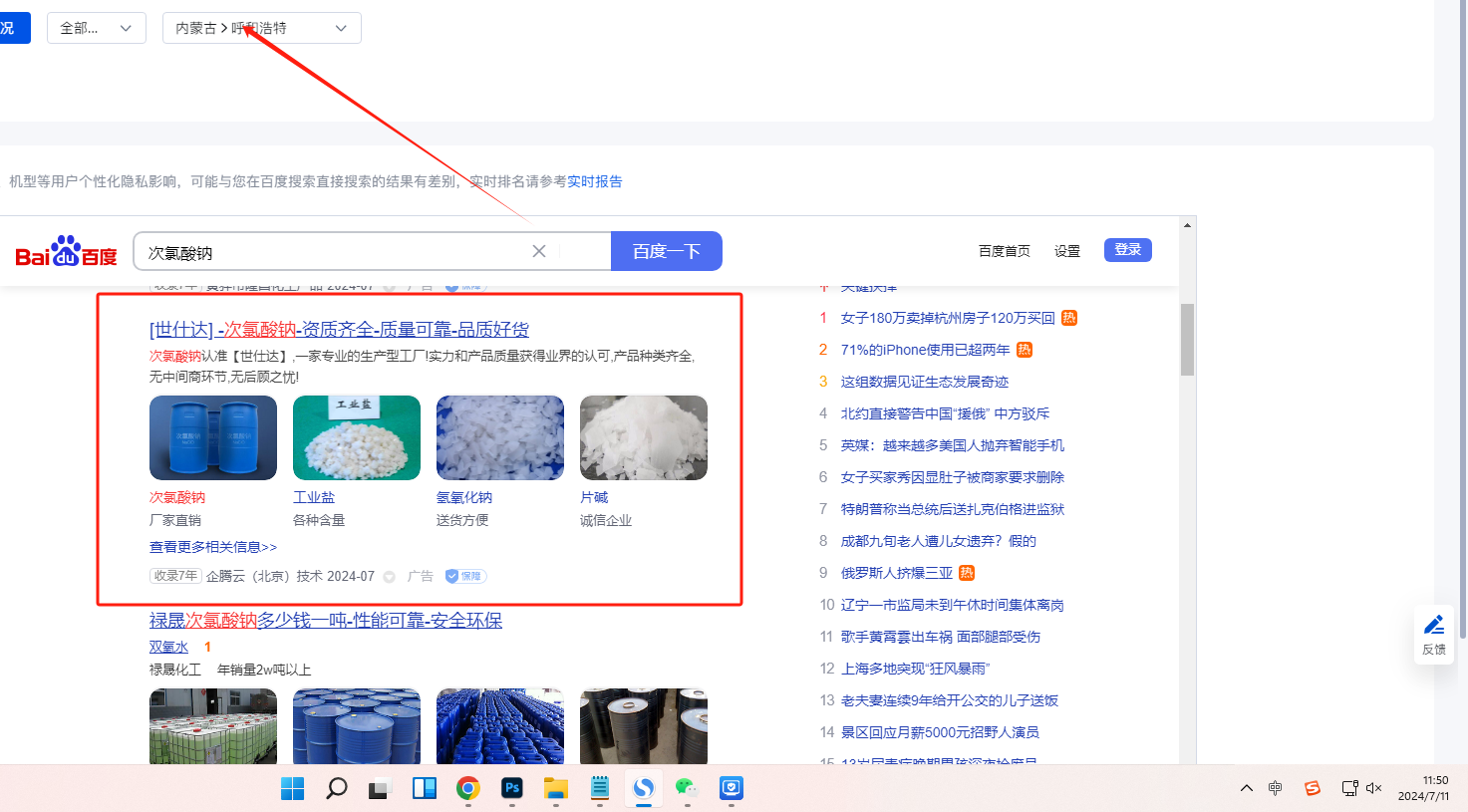Open hot search 女子180万卖掉杭州房子120万买回
Screen dimensions: 1468x812
948,318
